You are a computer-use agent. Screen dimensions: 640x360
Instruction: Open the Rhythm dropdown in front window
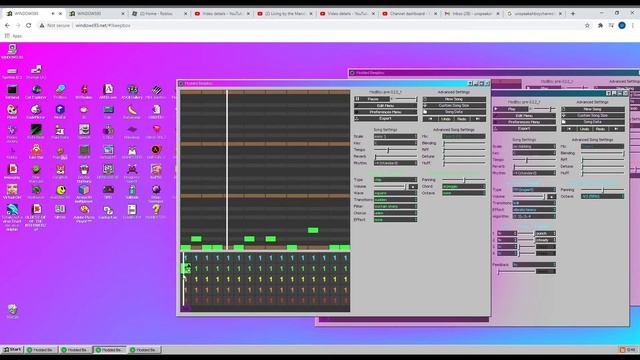pos(395,163)
